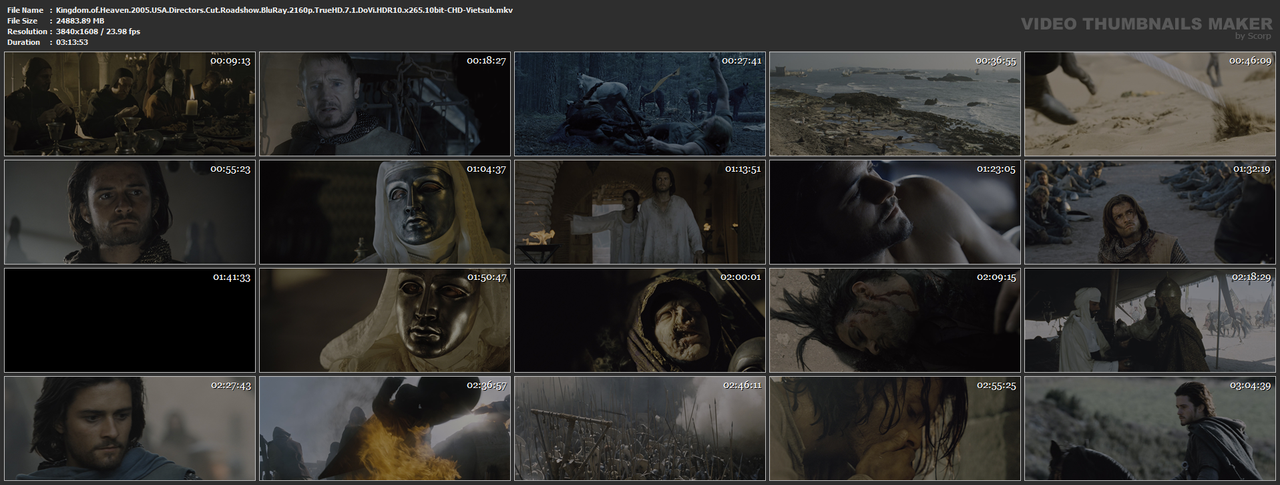
Task: Open the fire thumbnail at 02:36:57
Action: (385, 428)
